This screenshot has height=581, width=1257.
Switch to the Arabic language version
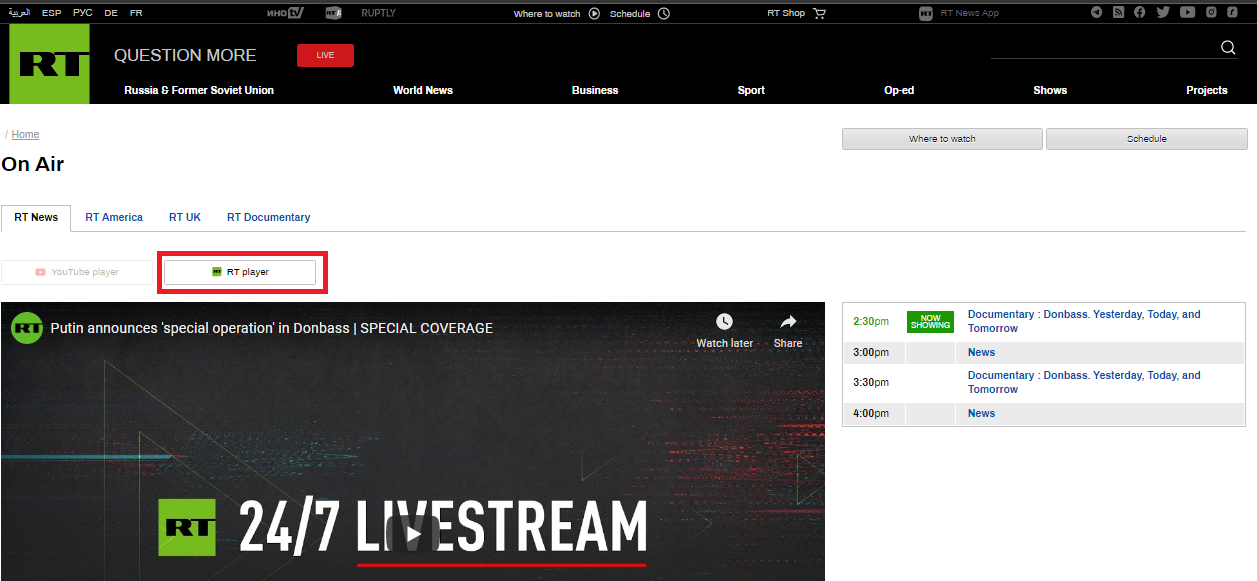tap(20, 13)
